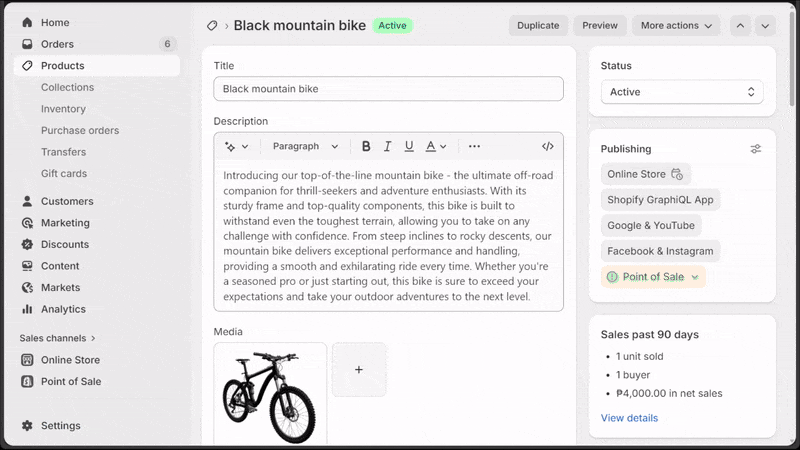Click the Orders inbox icon
This screenshot has width=800, height=450.
click(27, 44)
